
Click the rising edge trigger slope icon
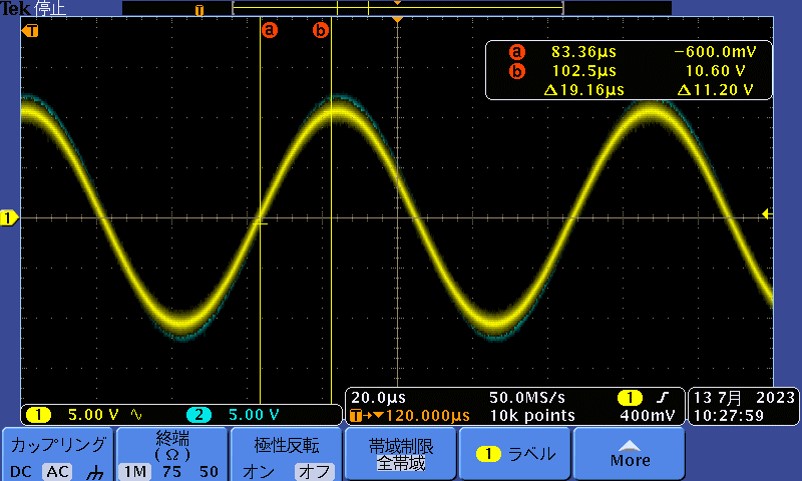click(x=662, y=396)
